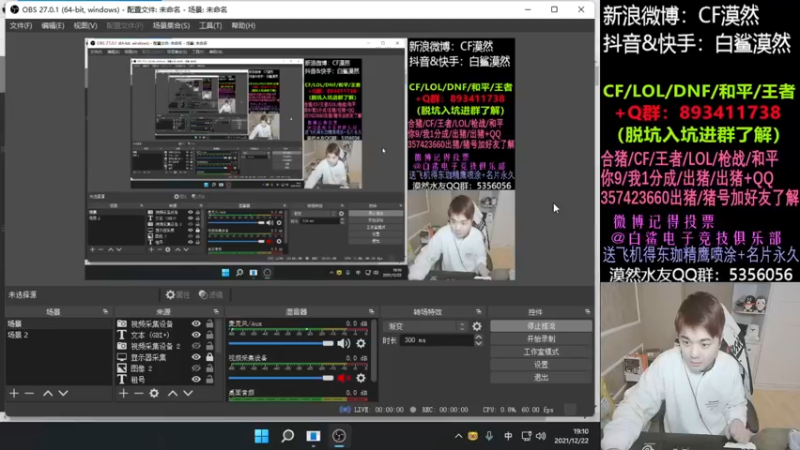Remove selected scene with minus icon
The height and width of the screenshot is (450, 800).
[x=30, y=393]
